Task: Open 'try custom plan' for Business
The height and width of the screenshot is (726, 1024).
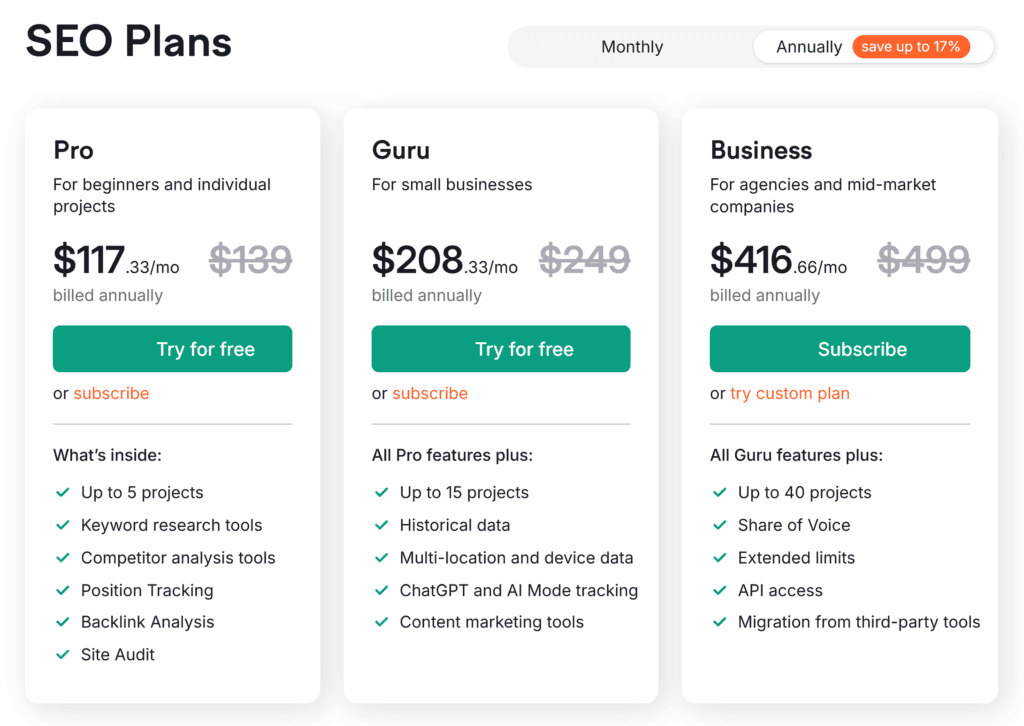Action: (789, 393)
